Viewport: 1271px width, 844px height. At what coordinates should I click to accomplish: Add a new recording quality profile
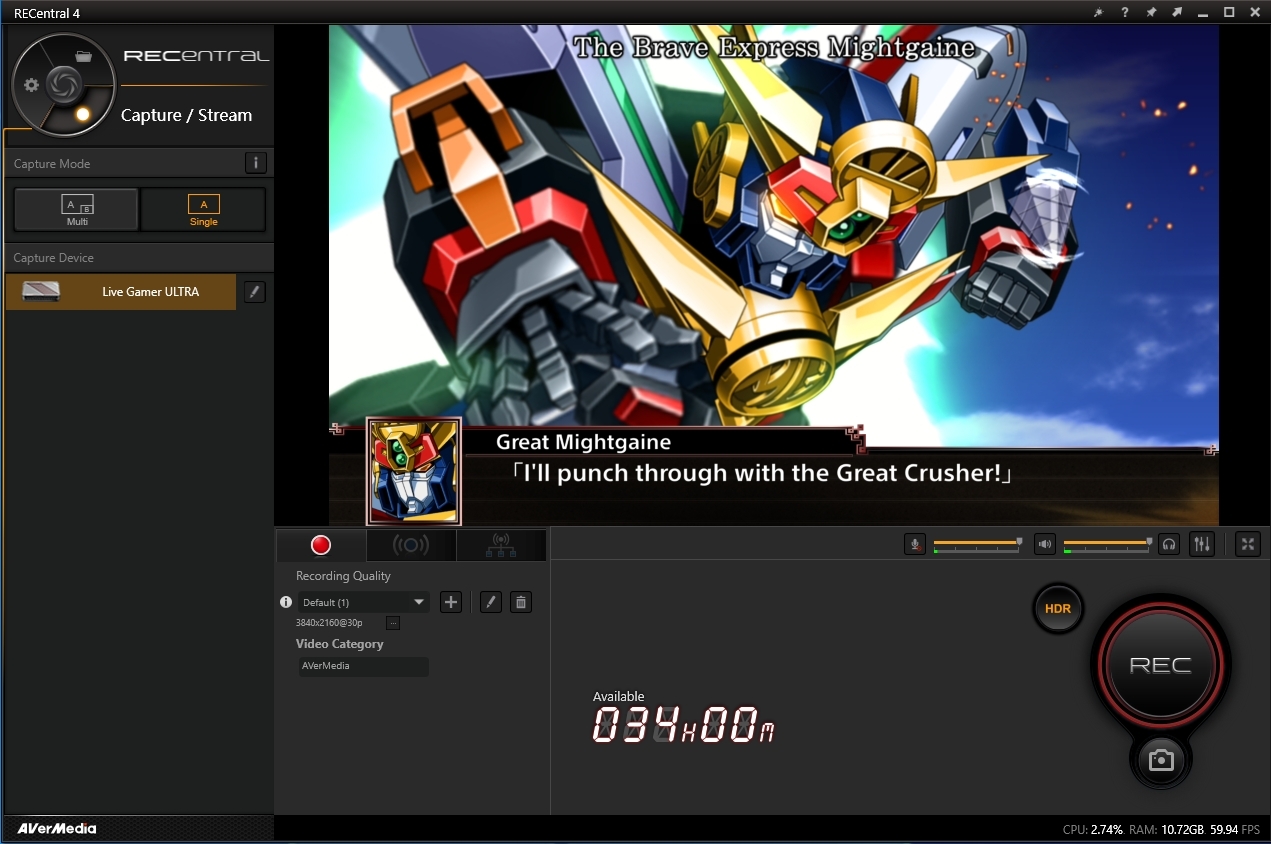click(x=451, y=602)
